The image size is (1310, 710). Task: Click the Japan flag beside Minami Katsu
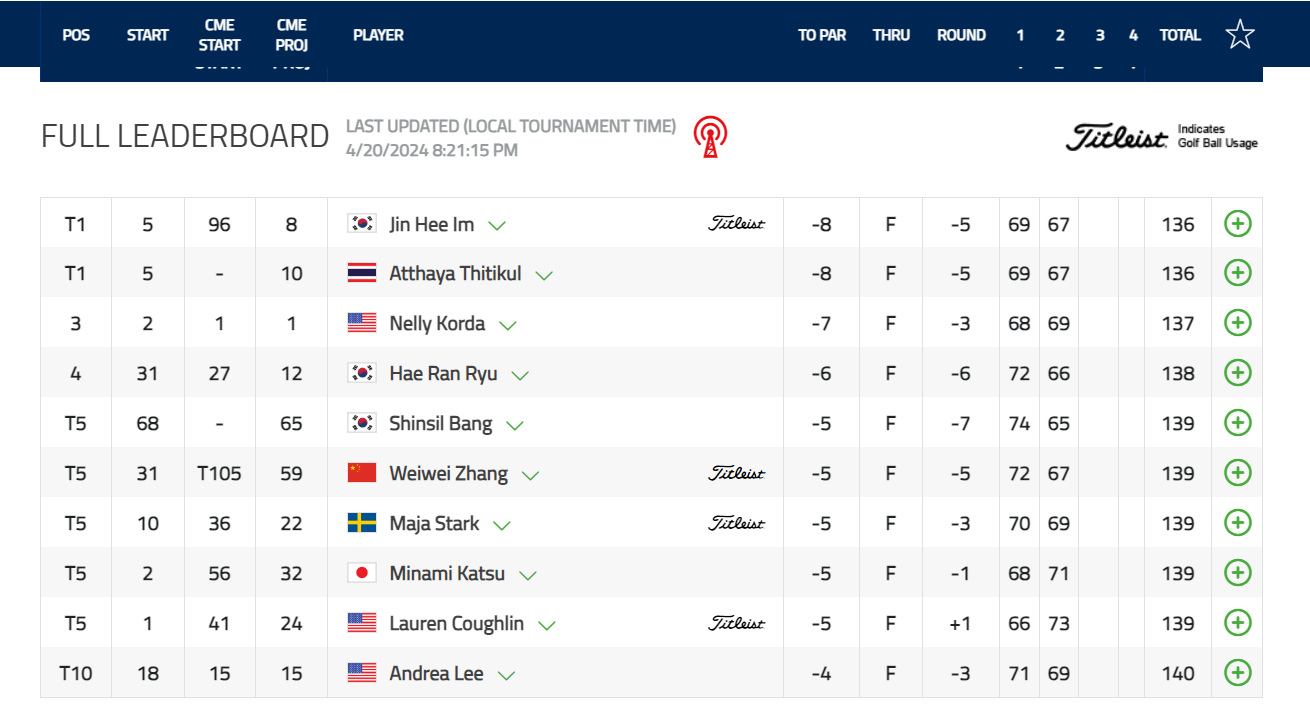(x=364, y=572)
